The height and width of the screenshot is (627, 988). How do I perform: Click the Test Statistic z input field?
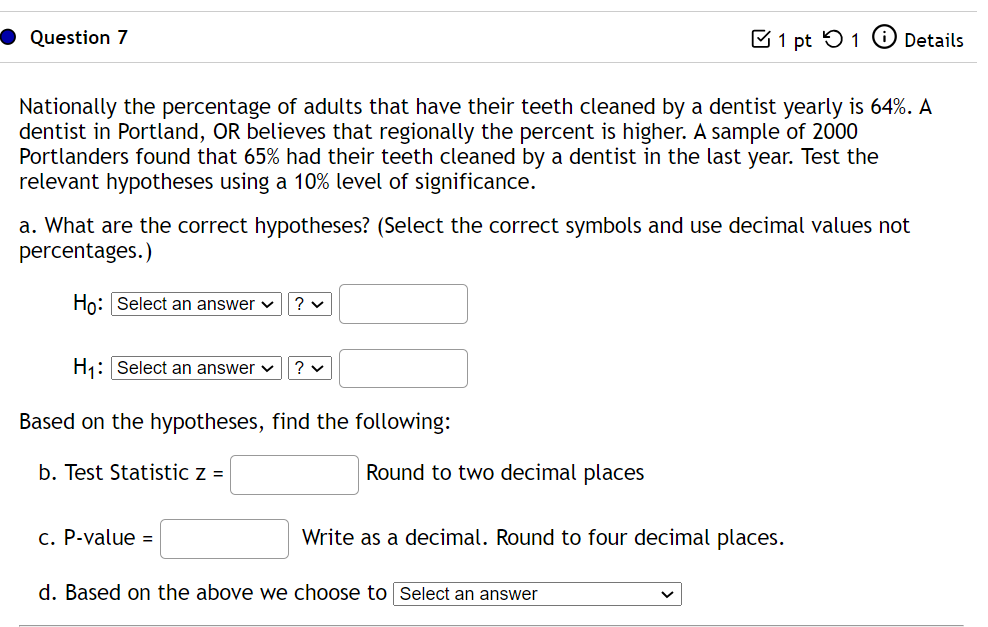pyautogui.click(x=294, y=474)
